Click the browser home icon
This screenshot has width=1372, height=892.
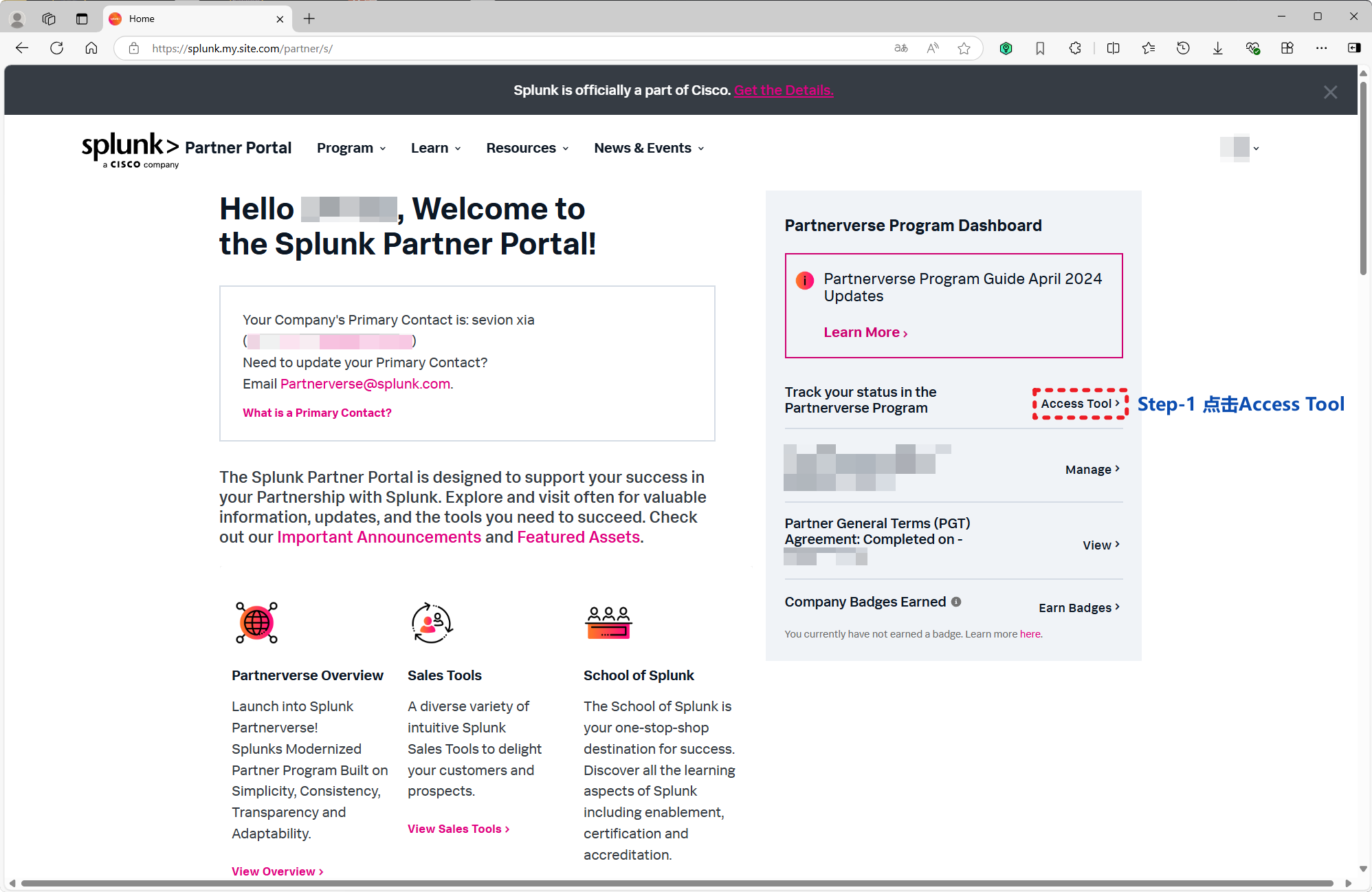(91, 48)
